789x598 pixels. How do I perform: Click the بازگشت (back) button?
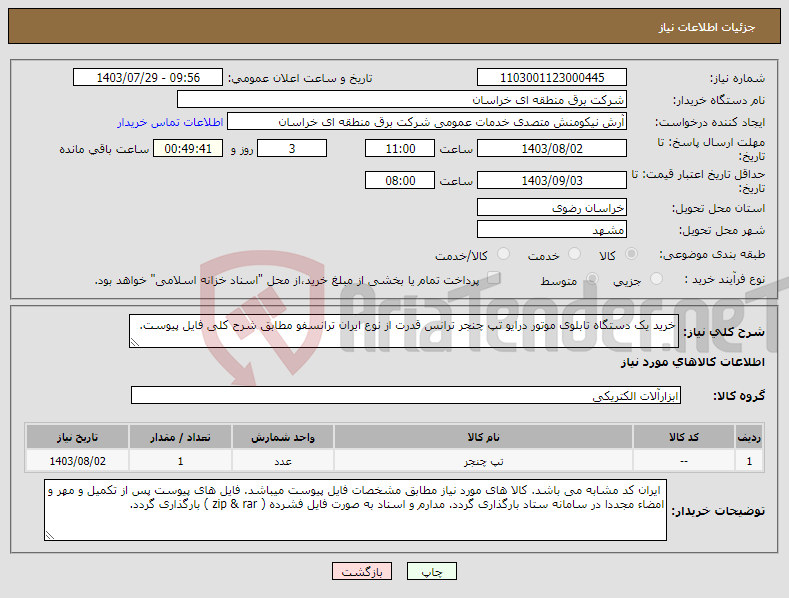(362, 571)
